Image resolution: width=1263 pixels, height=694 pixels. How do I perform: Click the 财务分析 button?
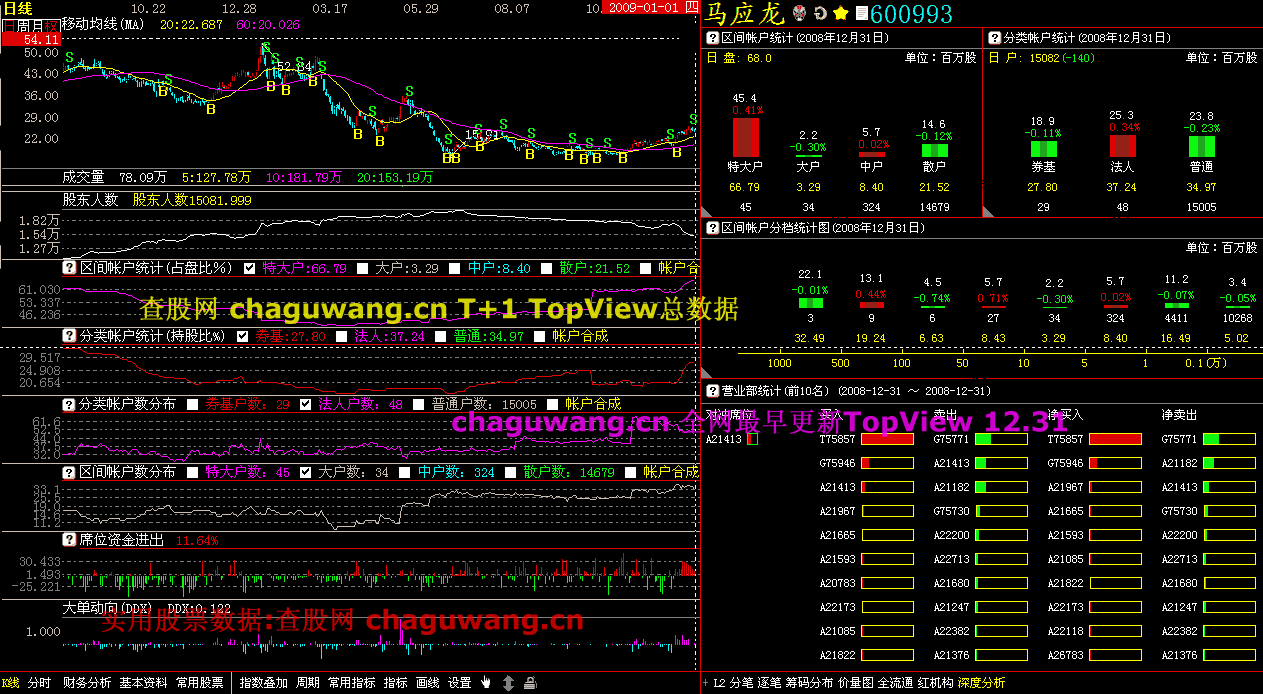point(87,683)
